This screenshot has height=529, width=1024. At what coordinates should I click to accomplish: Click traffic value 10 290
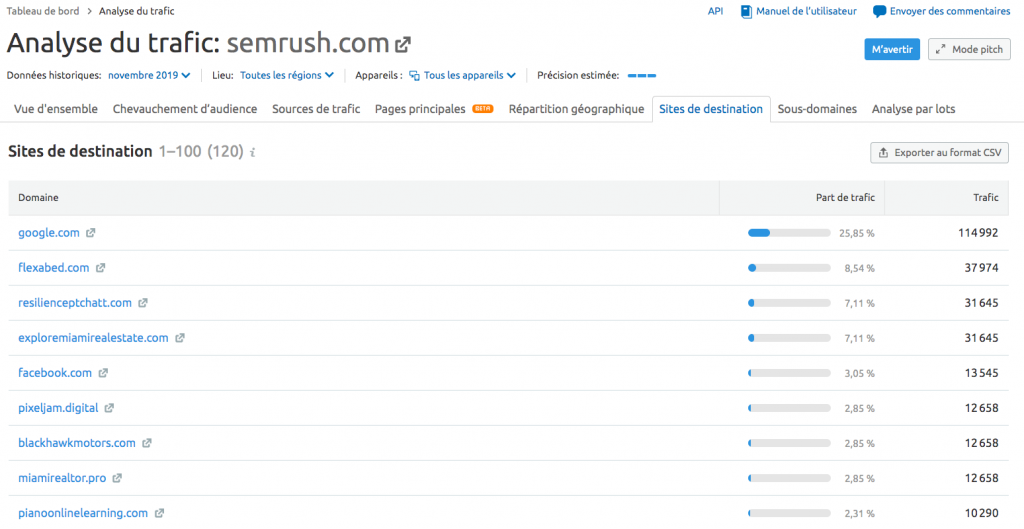pos(982,513)
